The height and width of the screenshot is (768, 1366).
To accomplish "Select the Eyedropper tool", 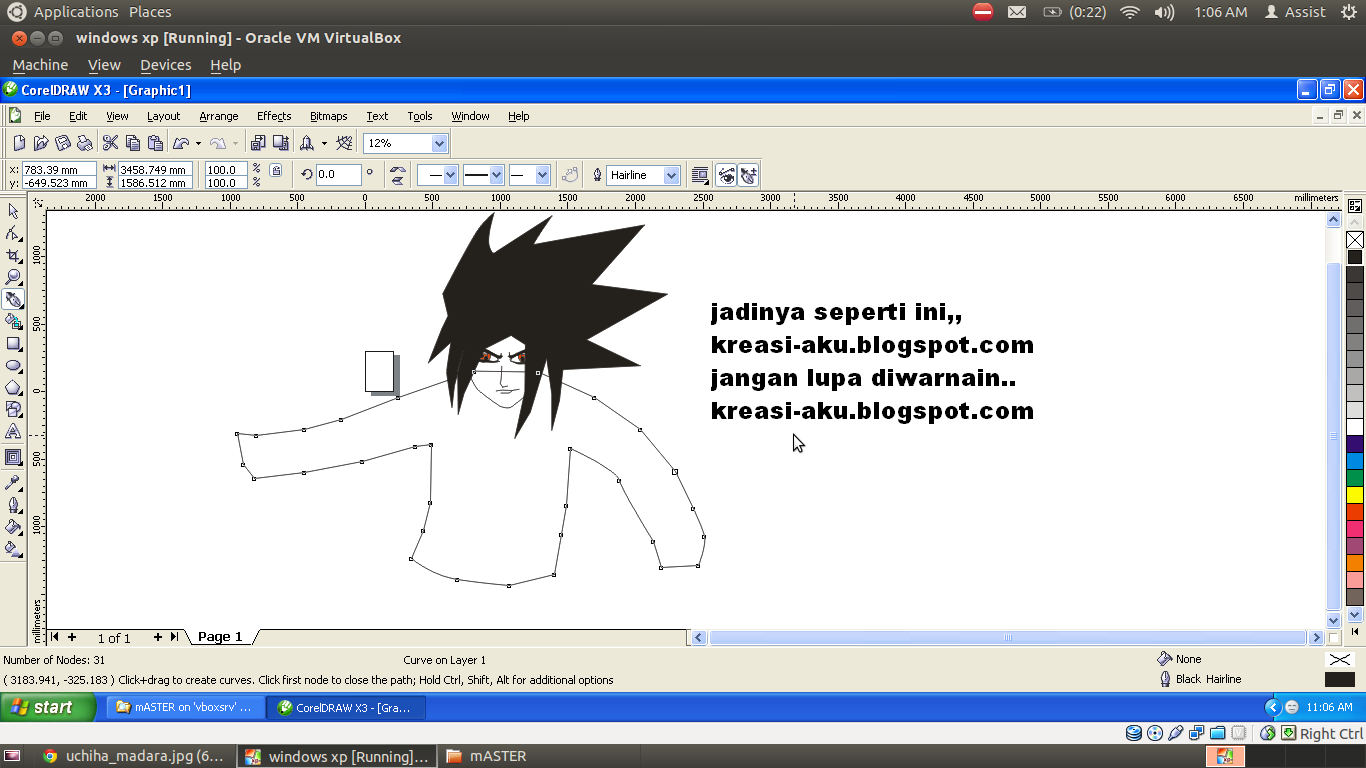I will tap(14, 482).
